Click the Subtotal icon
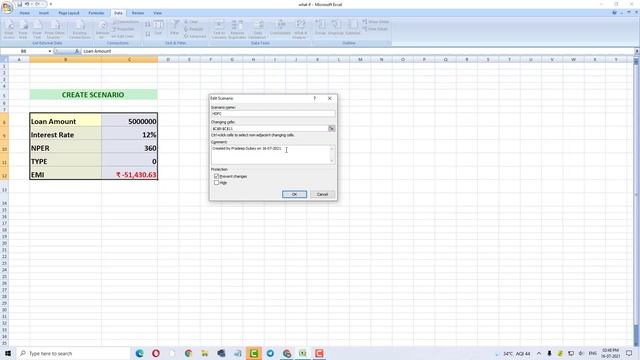The height and width of the screenshot is (360, 640). (x=353, y=28)
